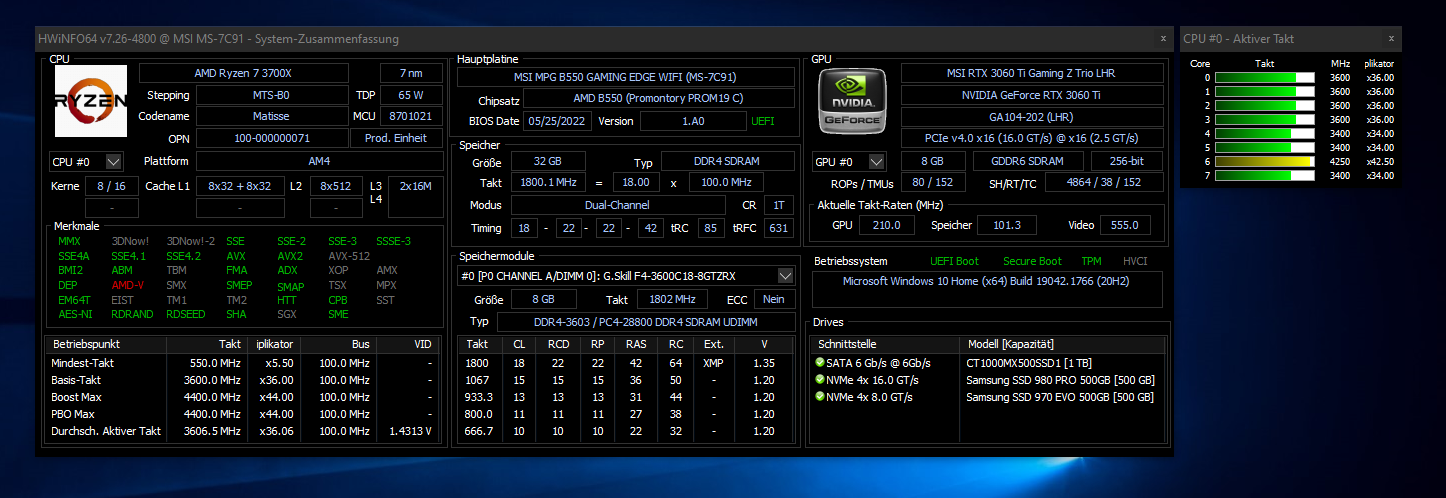Screen dimensions: 1446x498
Task: Select the PBO Max row
Action: 243,414
